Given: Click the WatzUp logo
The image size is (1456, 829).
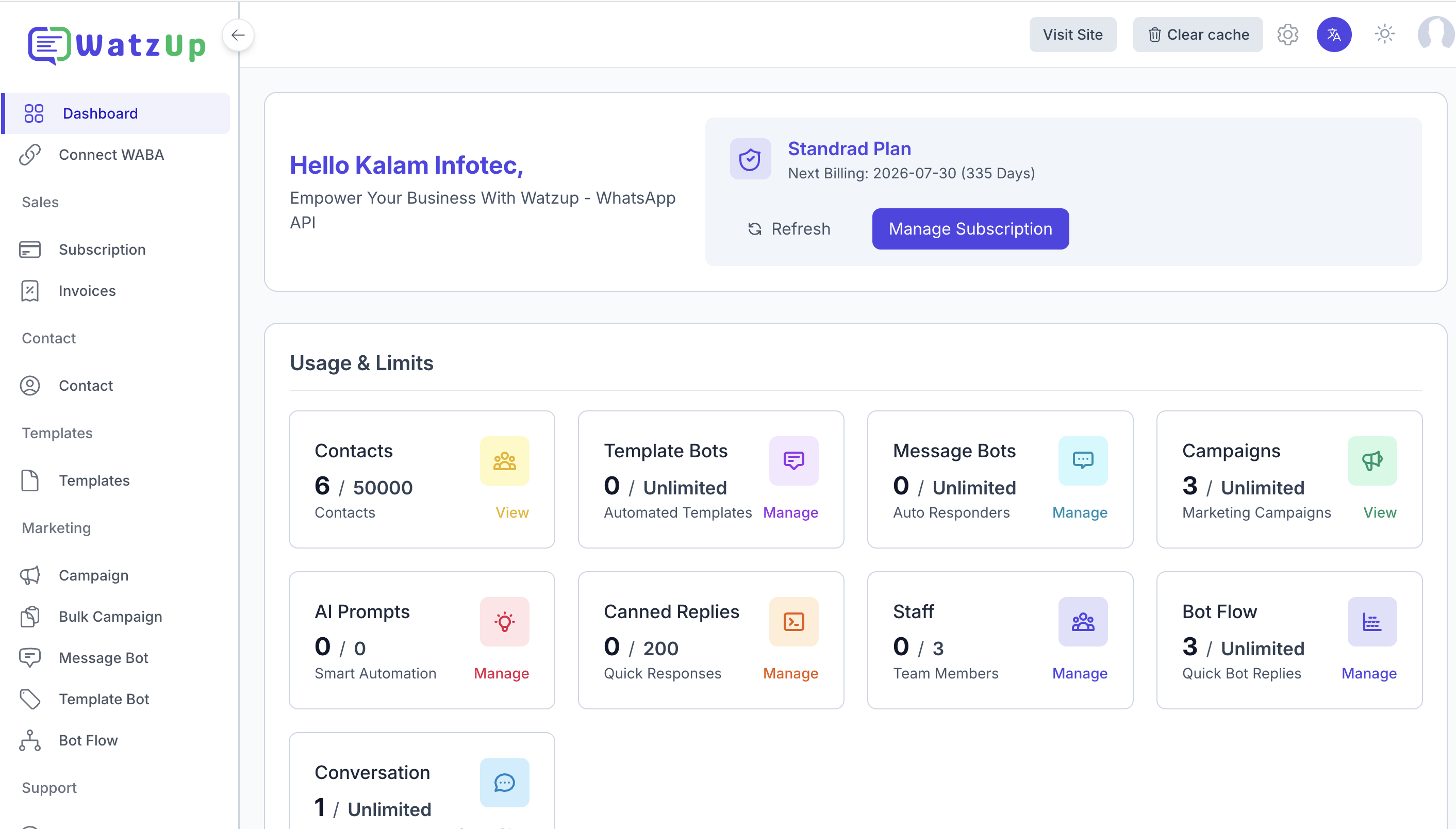Looking at the screenshot, I should tap(116, 45).
